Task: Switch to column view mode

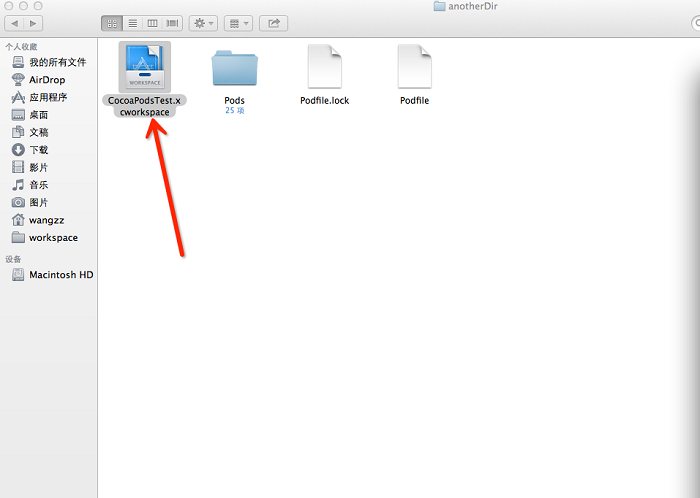Action: (x=152, y=23)
